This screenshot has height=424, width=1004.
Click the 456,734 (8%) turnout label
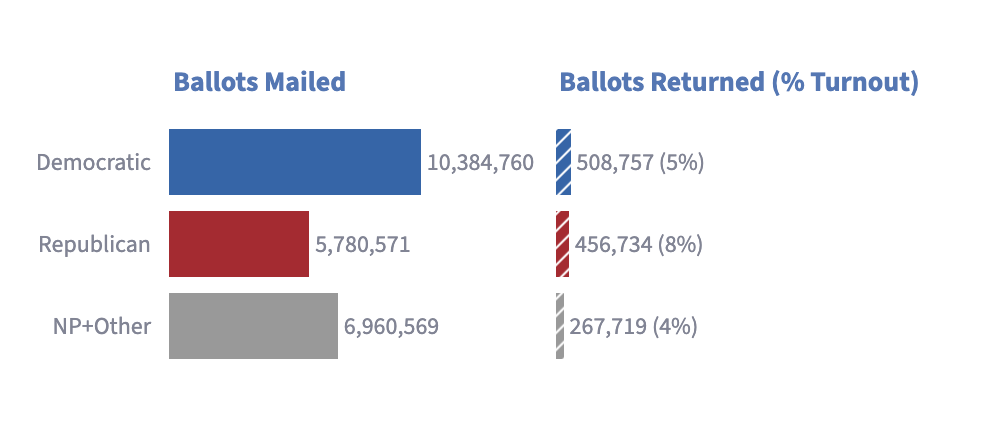(638, 245)
